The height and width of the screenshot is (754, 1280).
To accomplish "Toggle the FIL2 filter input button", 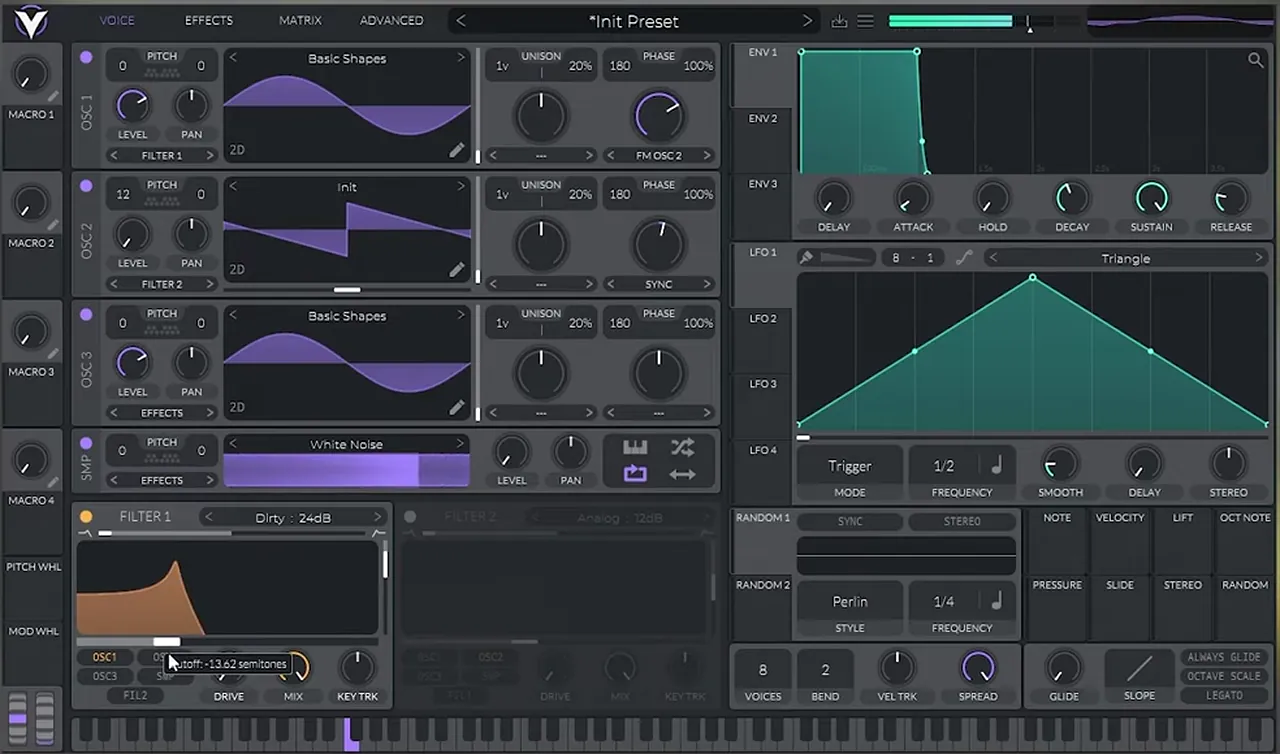I will coord(136,695).
